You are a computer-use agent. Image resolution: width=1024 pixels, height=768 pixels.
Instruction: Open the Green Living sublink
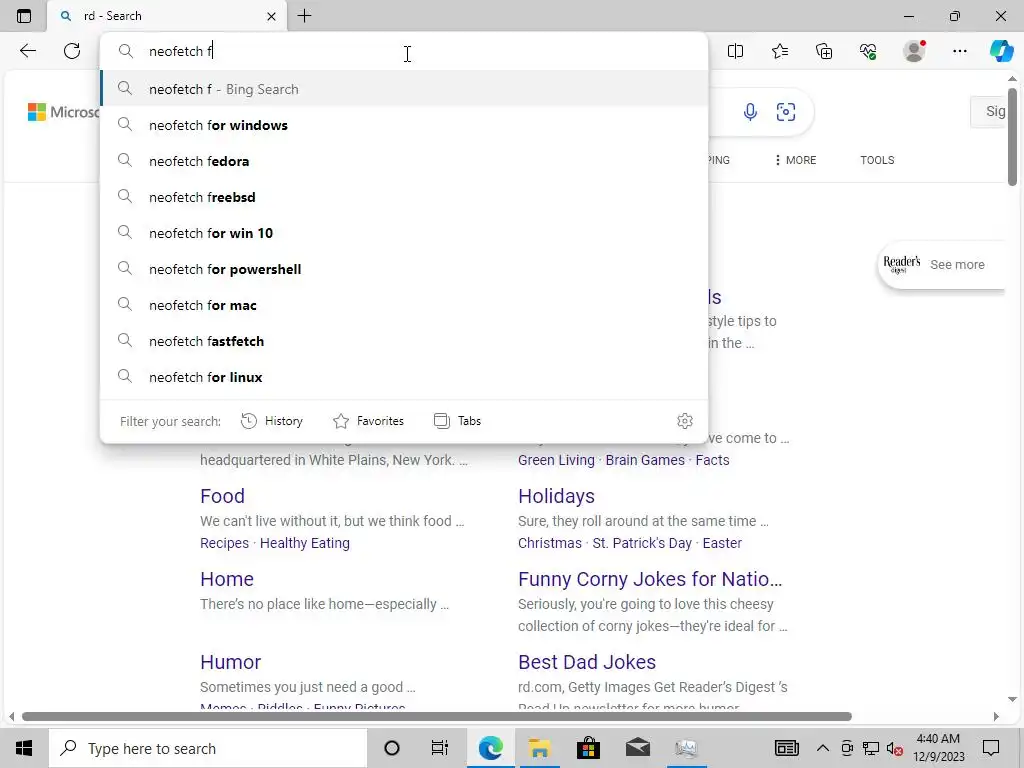[x=556, y=460]
